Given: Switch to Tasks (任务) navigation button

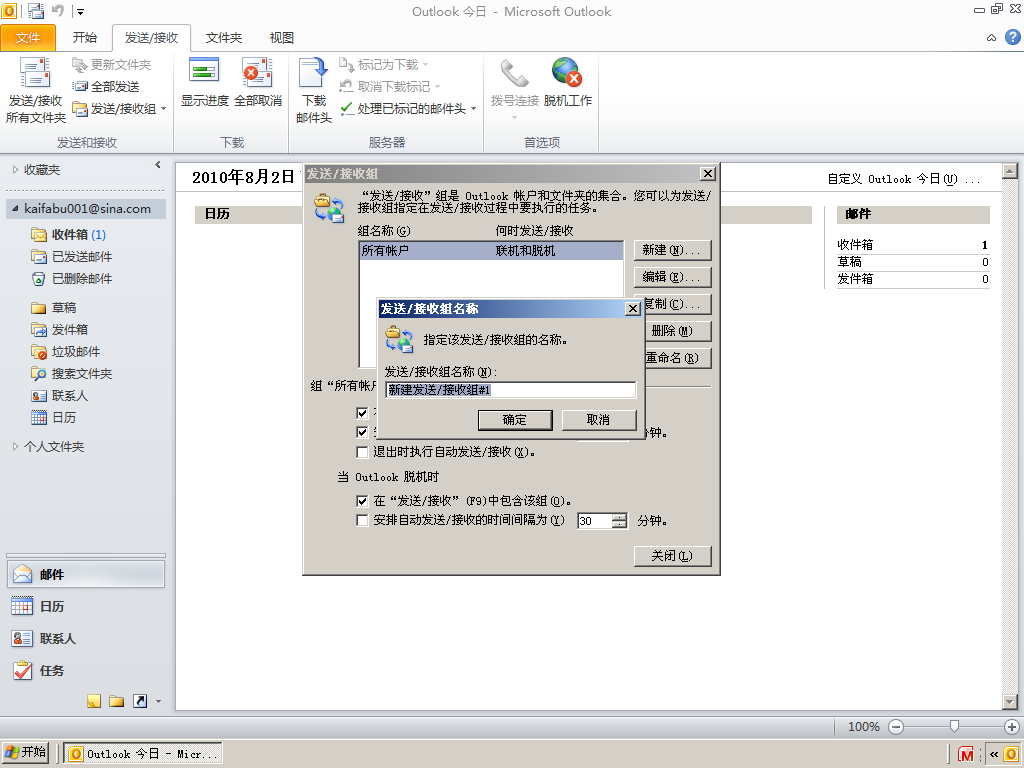Looking at the screenshot, I should click(86, 671).
